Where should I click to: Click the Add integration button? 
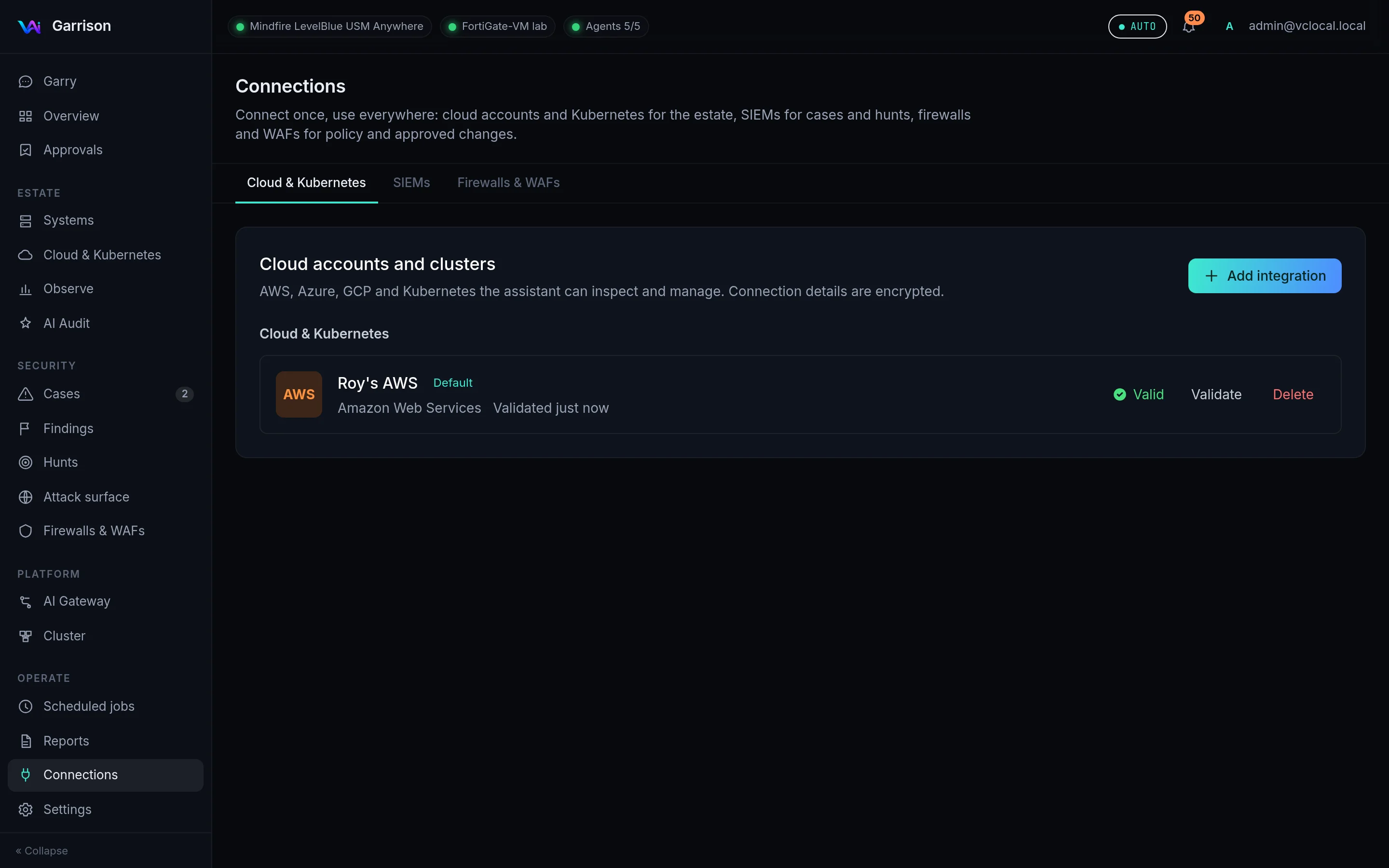pos(1265,275)
